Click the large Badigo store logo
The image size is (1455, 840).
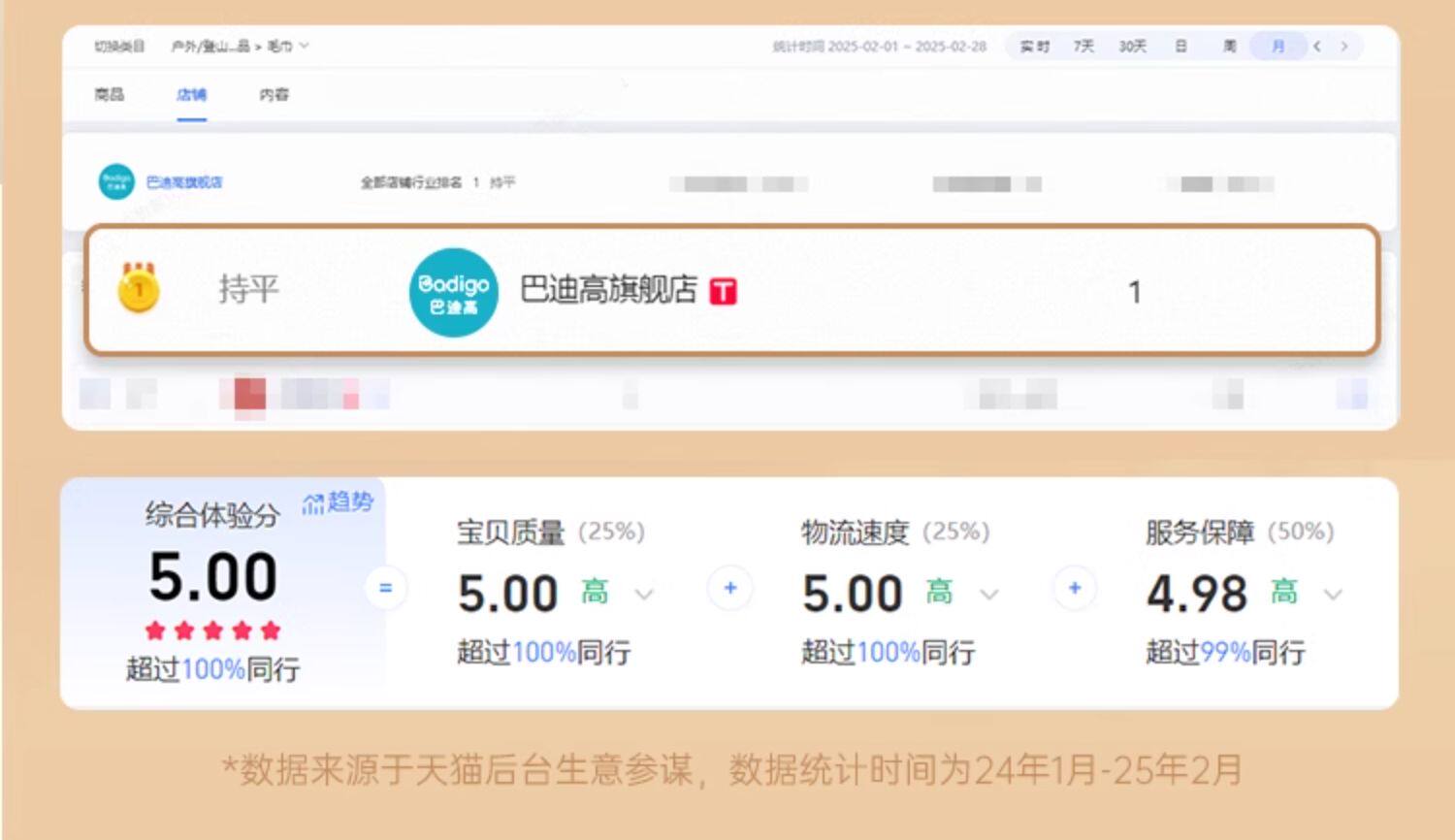click(x=453, y=293)
